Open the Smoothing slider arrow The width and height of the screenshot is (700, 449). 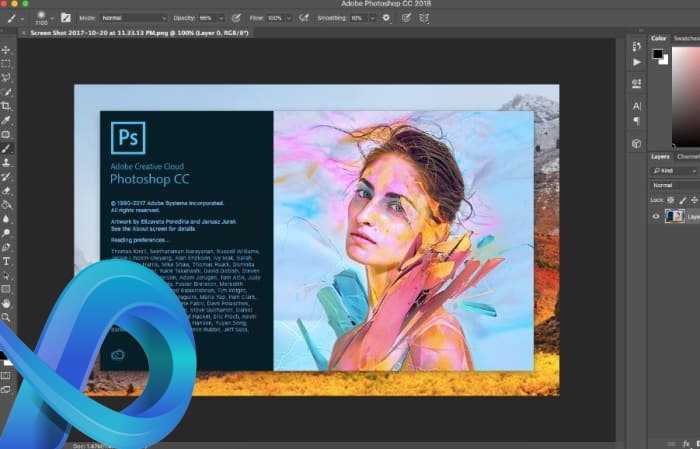[371, 18]
